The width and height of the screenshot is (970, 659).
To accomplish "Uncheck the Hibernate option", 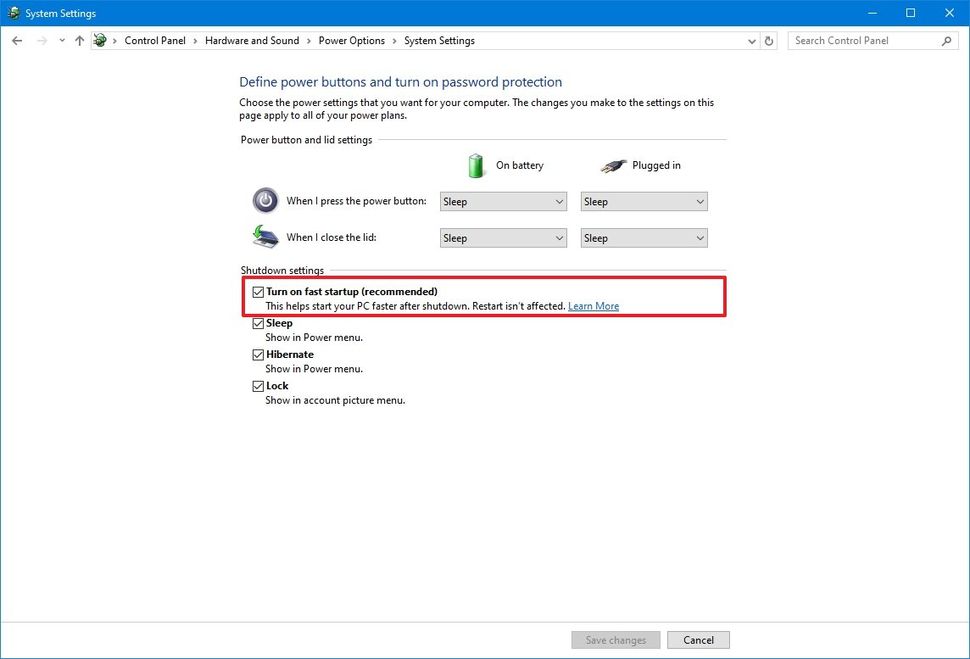I will [258, 354].
